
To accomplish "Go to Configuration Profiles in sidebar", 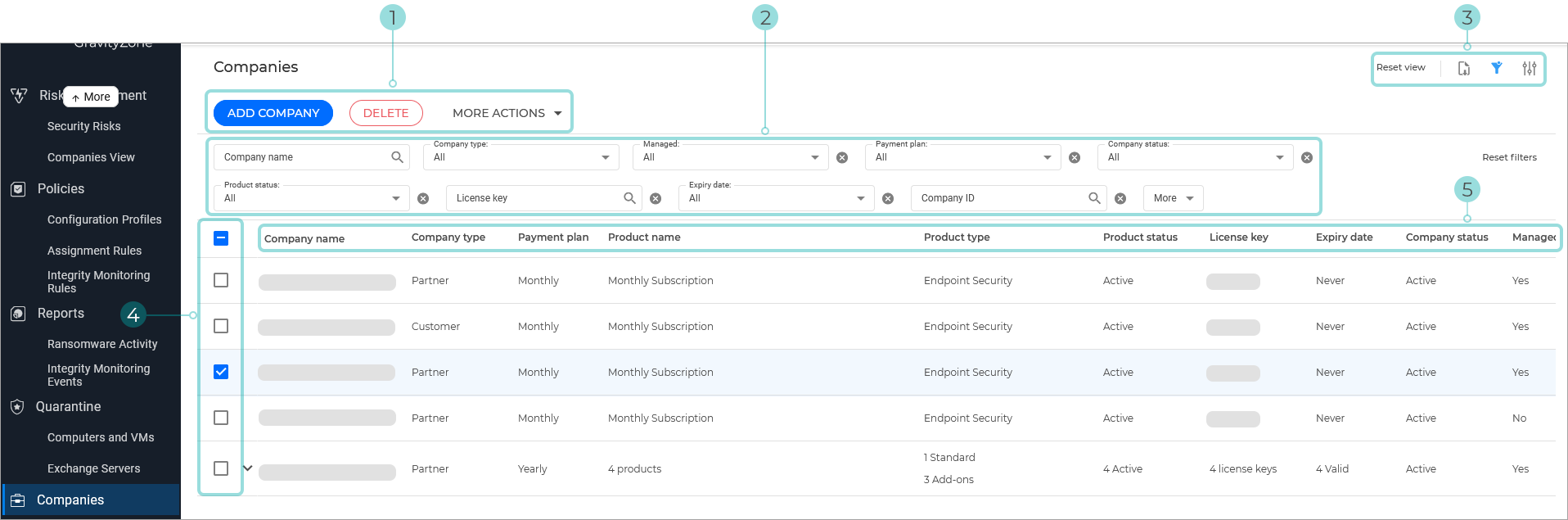I will click(104, 219).
